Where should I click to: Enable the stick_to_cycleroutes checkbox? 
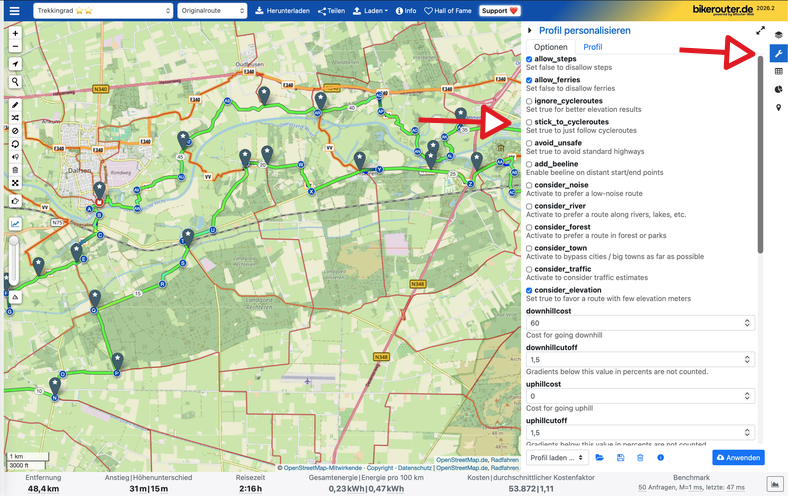pos(530,122)
